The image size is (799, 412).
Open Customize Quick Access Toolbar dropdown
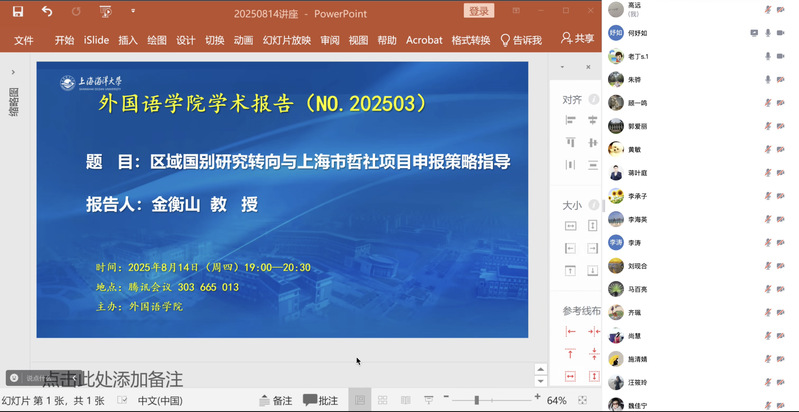(x=133, y=12)
